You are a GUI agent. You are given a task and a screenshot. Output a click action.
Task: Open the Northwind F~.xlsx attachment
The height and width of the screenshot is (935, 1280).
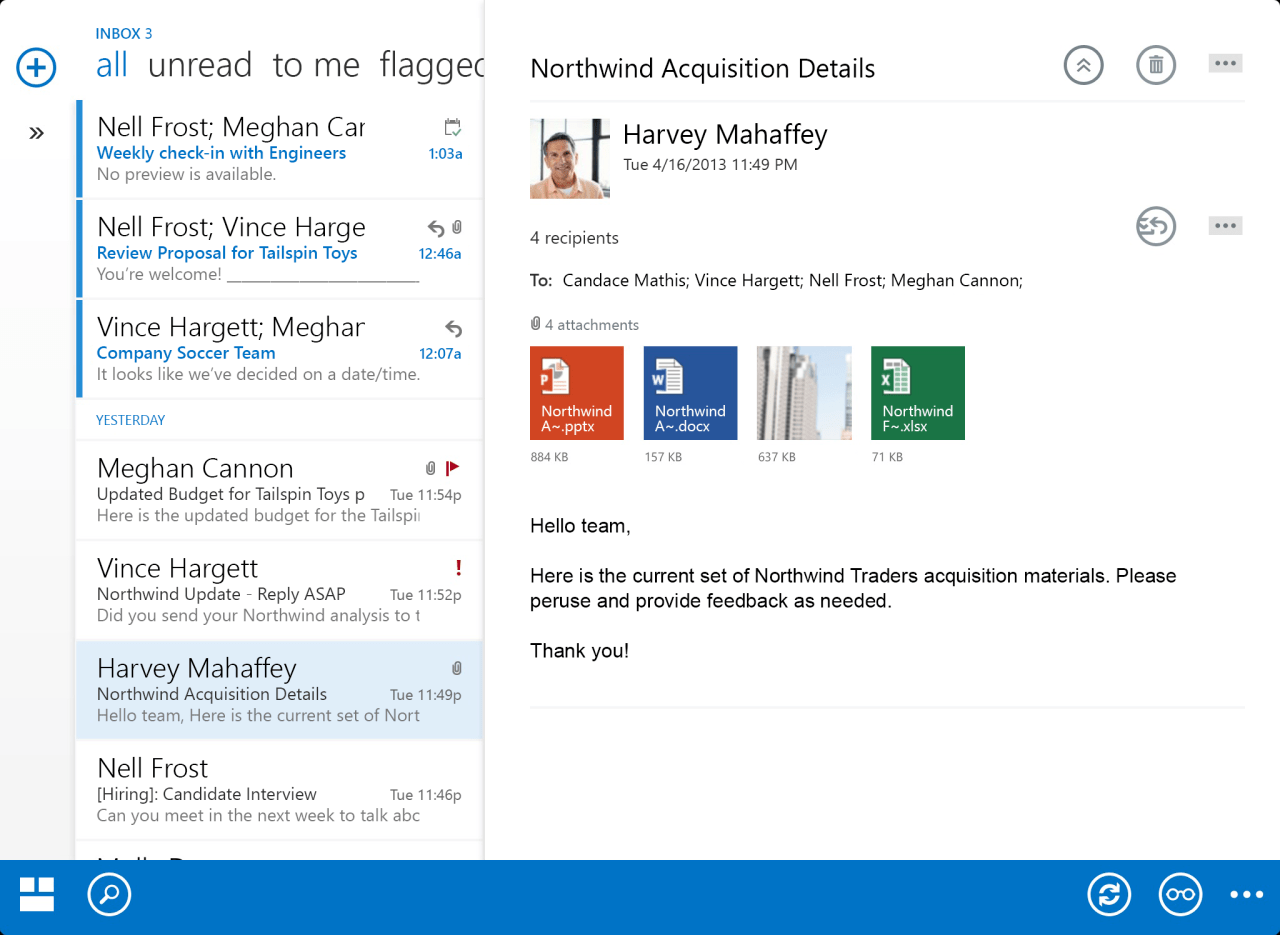click(x=917, y=393)
